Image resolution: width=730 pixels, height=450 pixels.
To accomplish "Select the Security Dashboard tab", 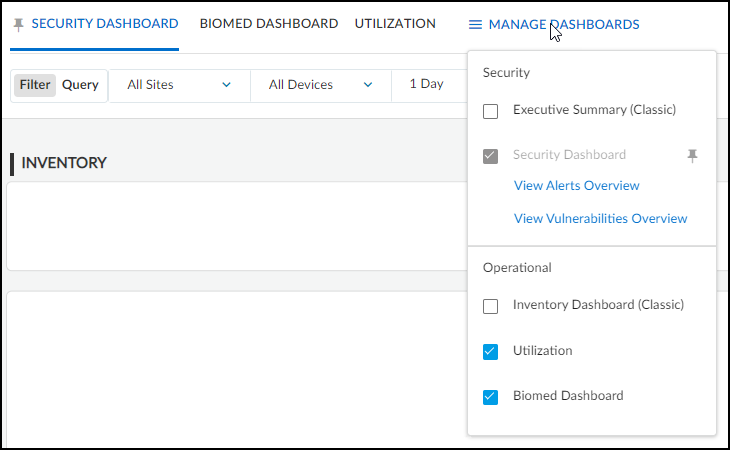I will point(104,24).
